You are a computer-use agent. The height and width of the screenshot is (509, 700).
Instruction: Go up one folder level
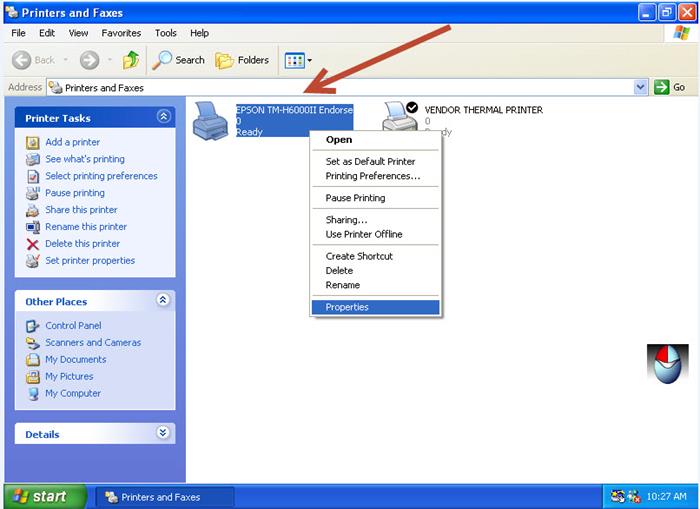point(131,60)
